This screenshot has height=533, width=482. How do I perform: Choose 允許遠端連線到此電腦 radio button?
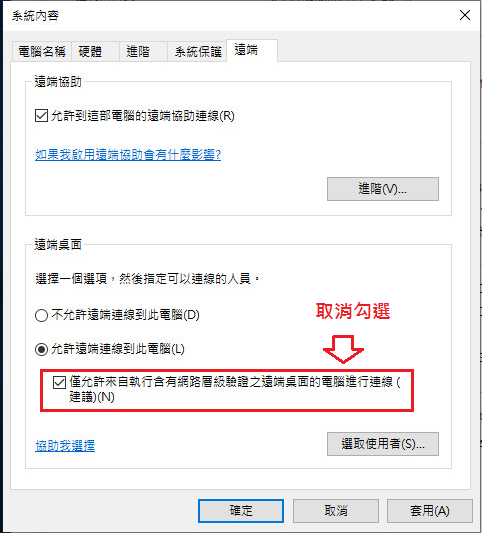pyautogui.click(x=41, y=349)
